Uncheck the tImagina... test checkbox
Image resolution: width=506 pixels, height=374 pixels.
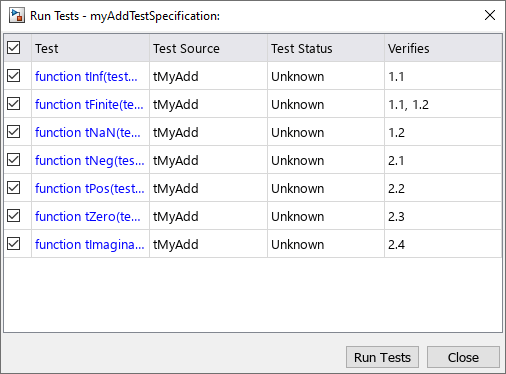pyautogui.click(x=14, y=244)
